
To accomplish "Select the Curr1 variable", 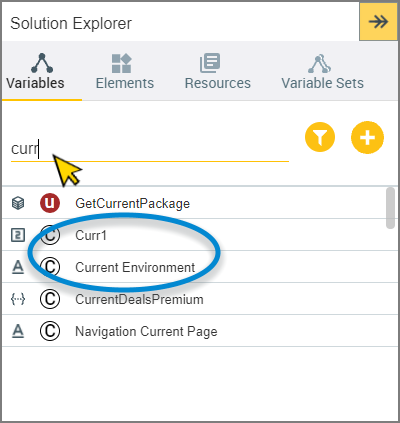I will 194,235.
